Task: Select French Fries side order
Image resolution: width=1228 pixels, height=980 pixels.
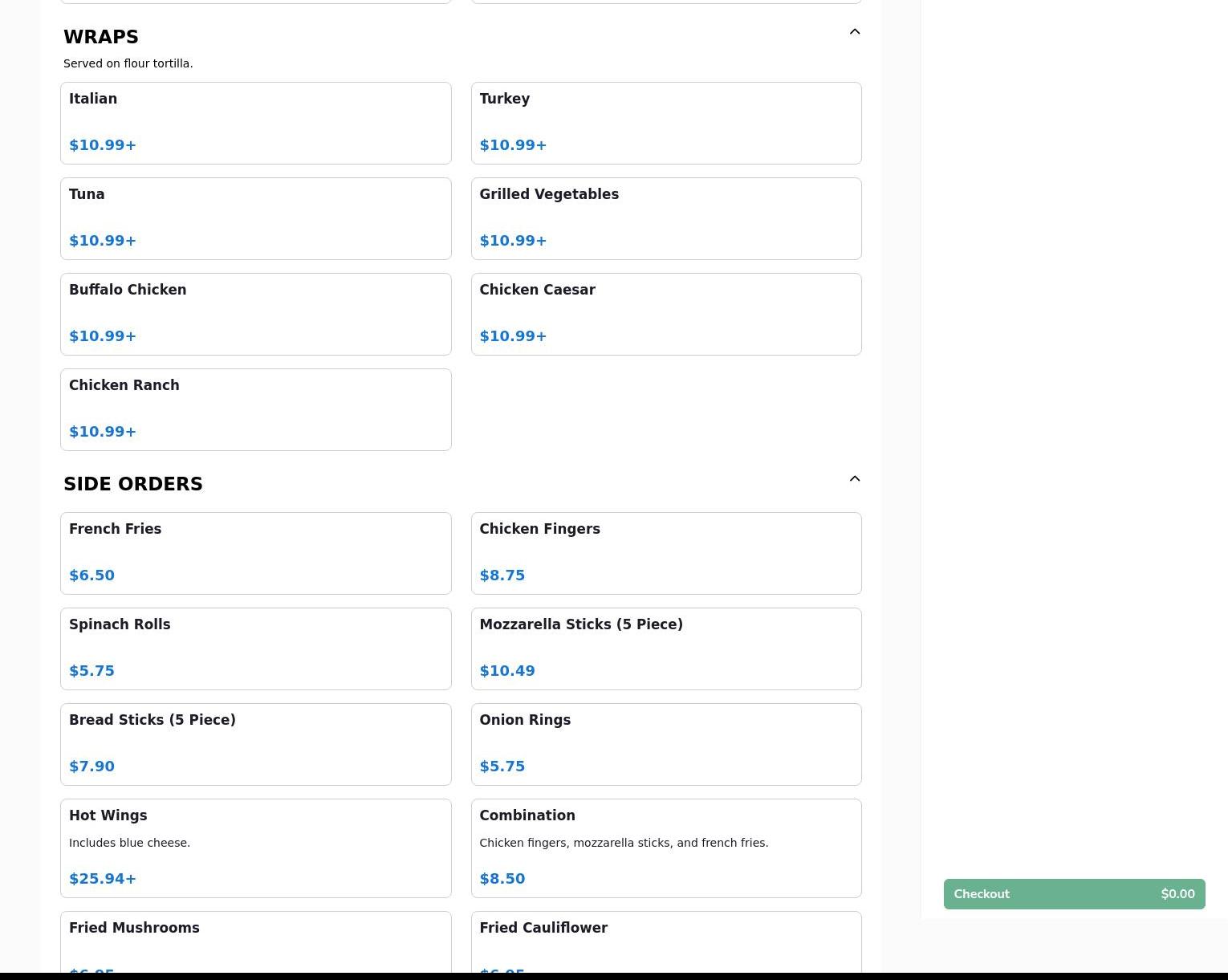Action: pos(255,553)
